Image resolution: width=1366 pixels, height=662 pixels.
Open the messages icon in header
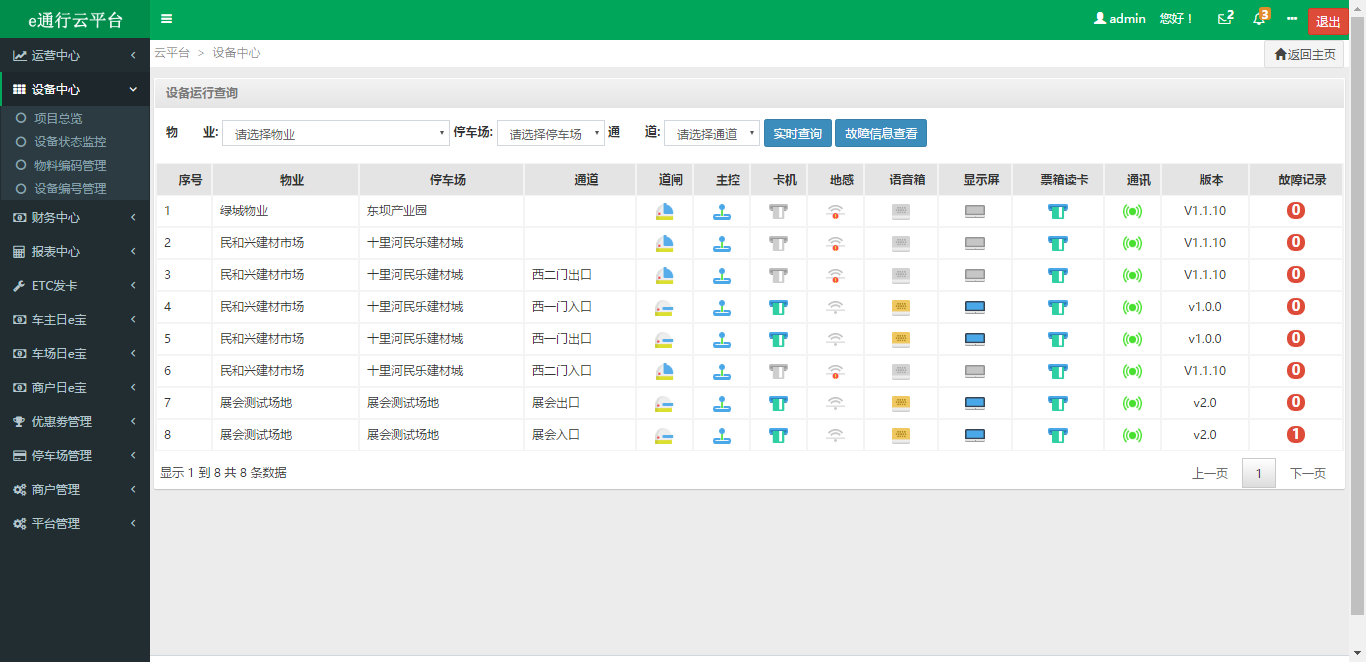click(x=1224, y=19)
